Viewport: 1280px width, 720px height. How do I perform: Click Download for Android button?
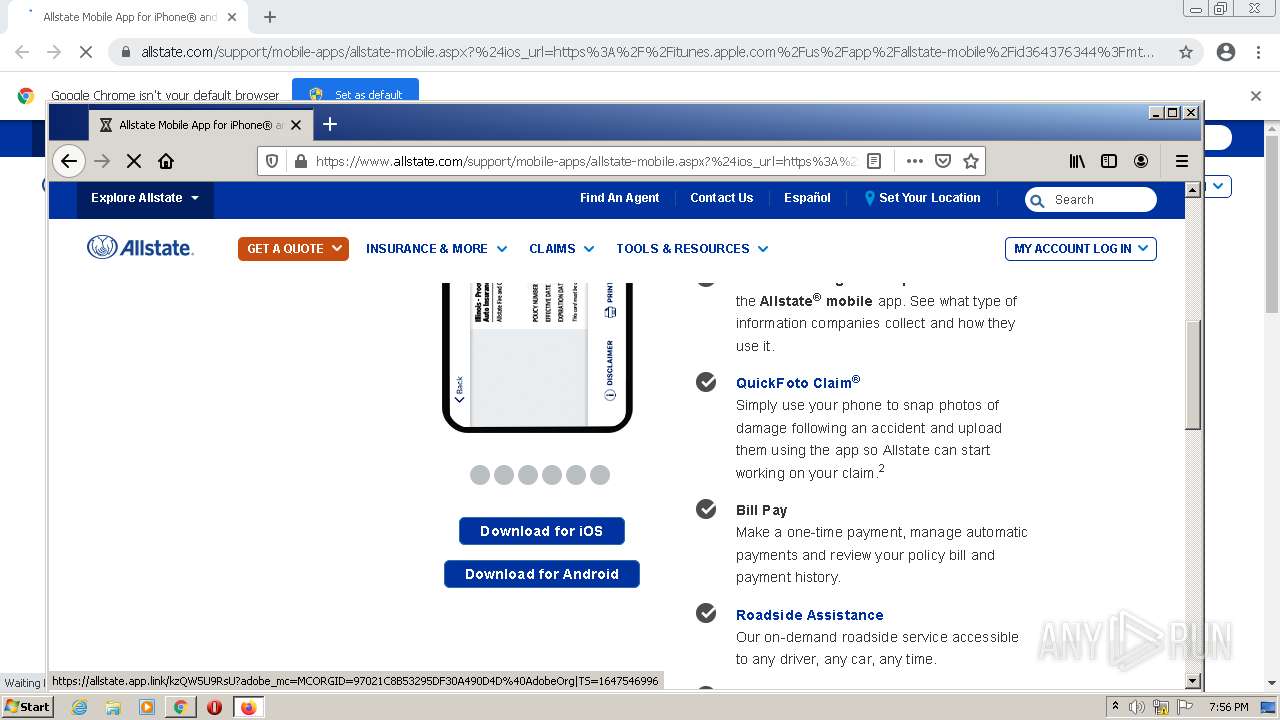point(542,574)
